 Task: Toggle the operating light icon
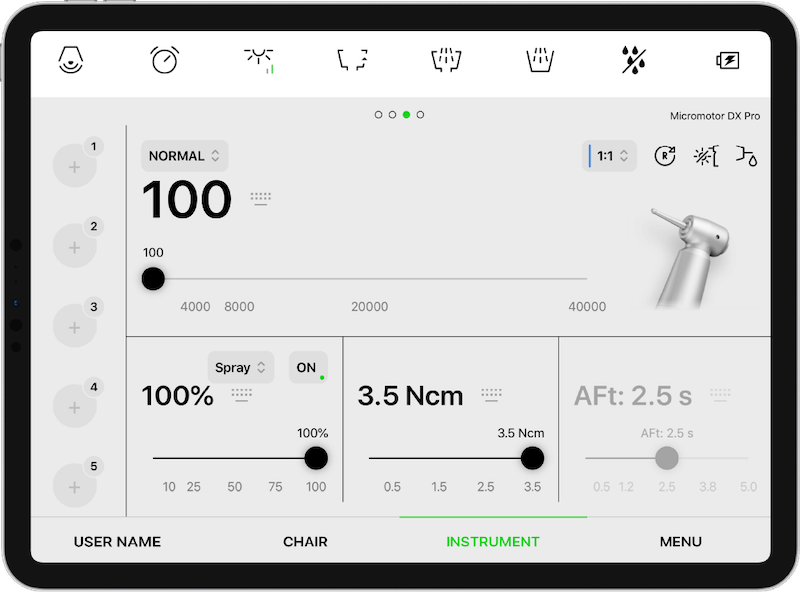pos(259,60)
